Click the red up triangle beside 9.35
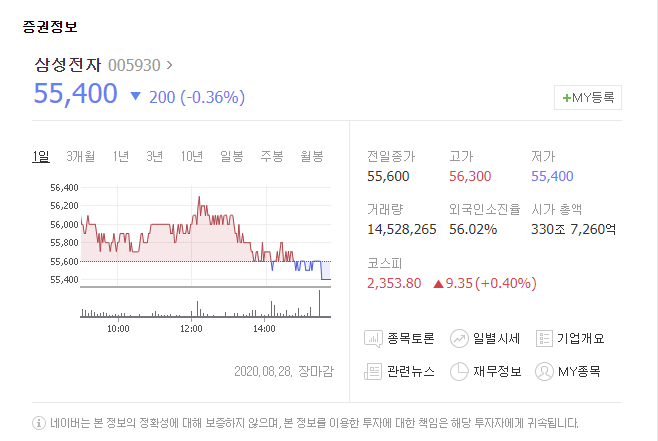Viewport: 658px width, 441px height. click(438, 283)
